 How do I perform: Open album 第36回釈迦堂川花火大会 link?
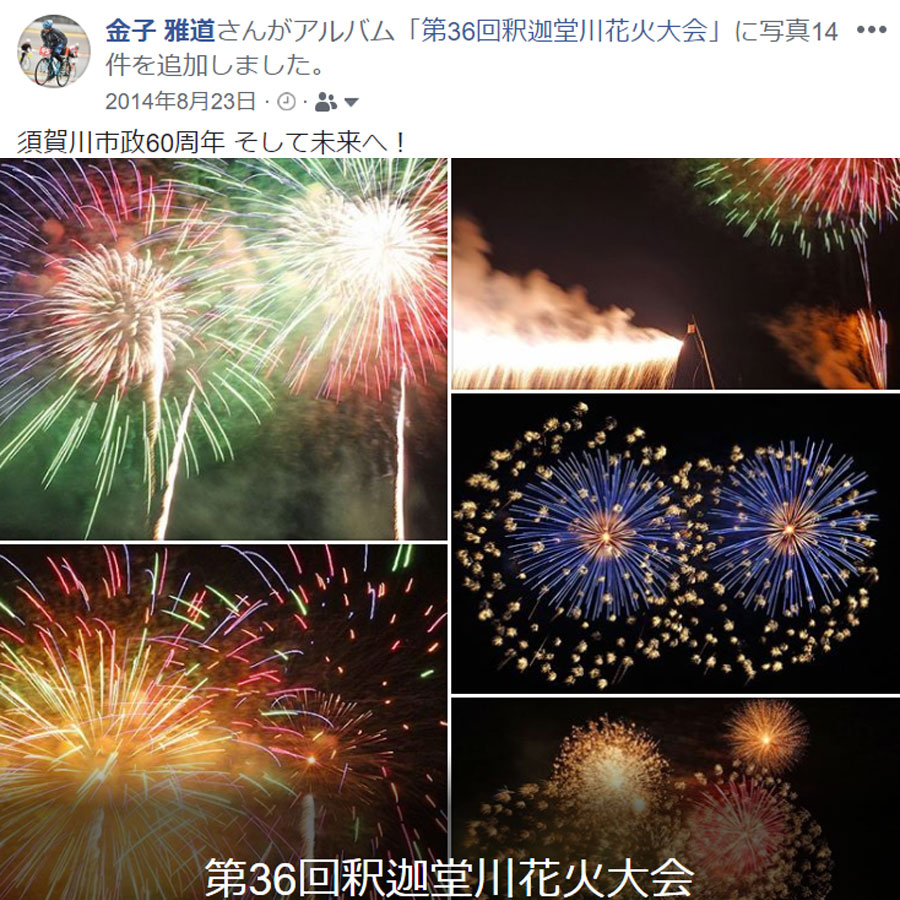[564, 31]
